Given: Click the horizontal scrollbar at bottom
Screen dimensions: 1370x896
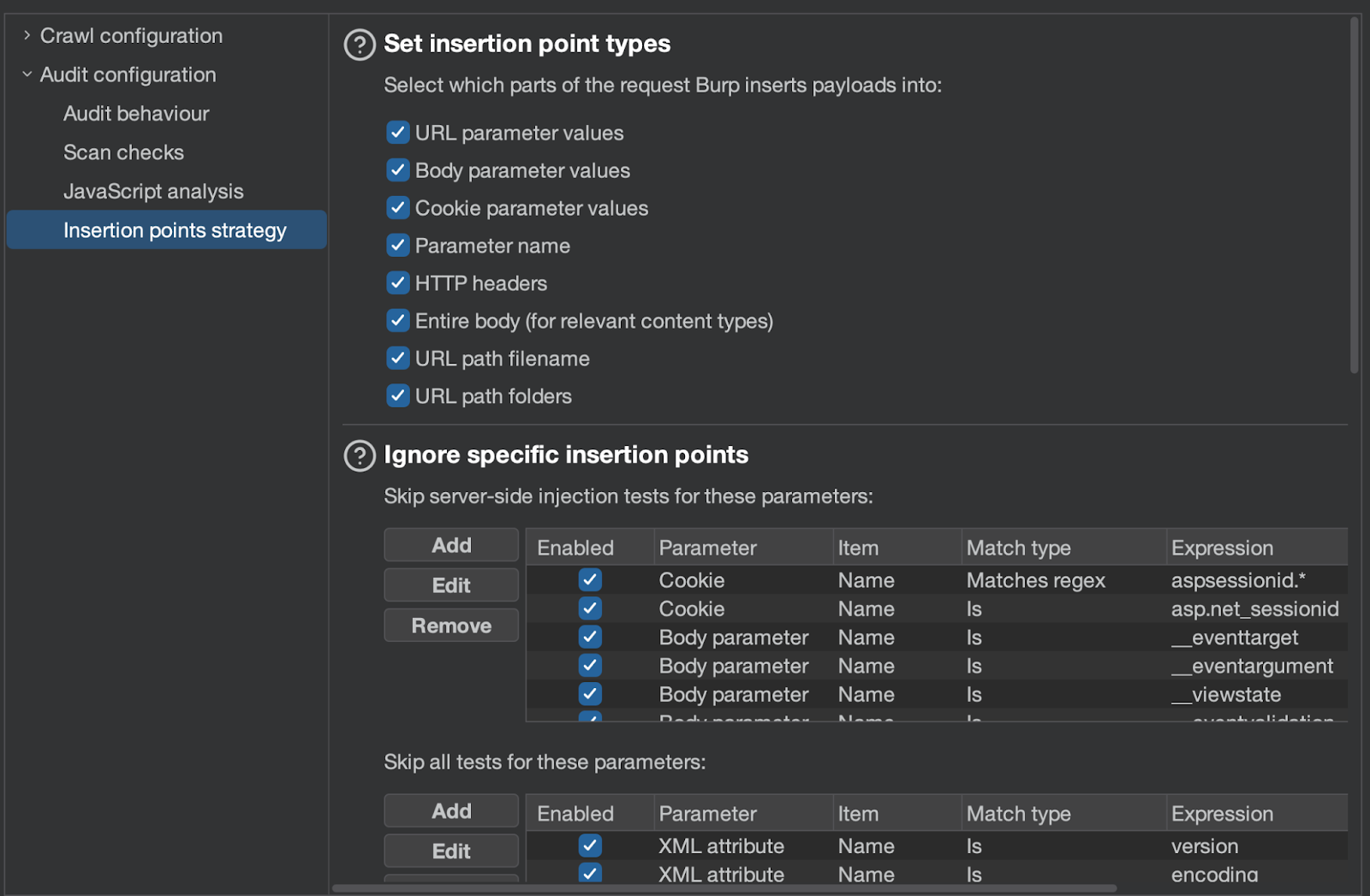Looking at the screenshot, I should click(x=724, y=888).
